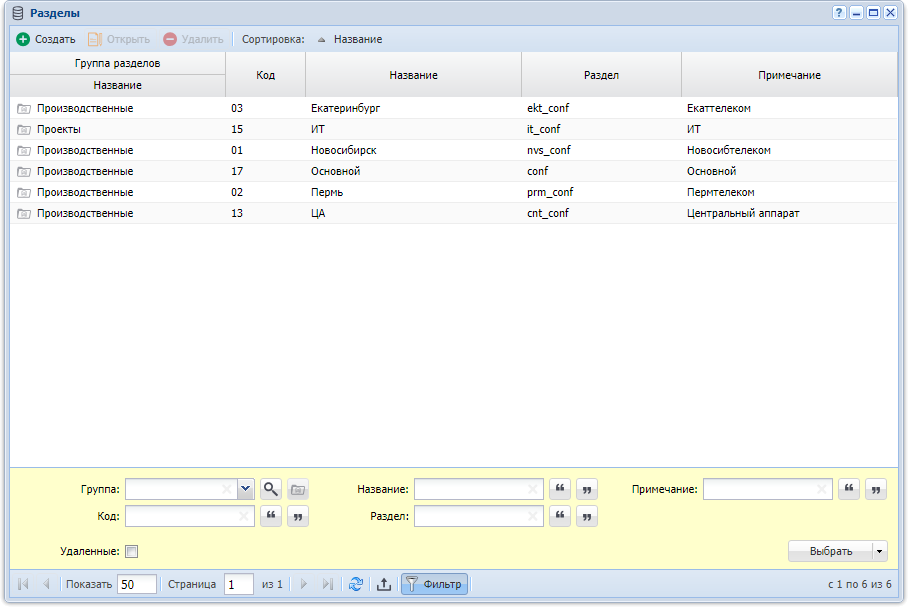The width and height of the screenshot is (908, 607).
Task: Click the magnifier search icon beside Группа
Action: click(x=270, y=489)
